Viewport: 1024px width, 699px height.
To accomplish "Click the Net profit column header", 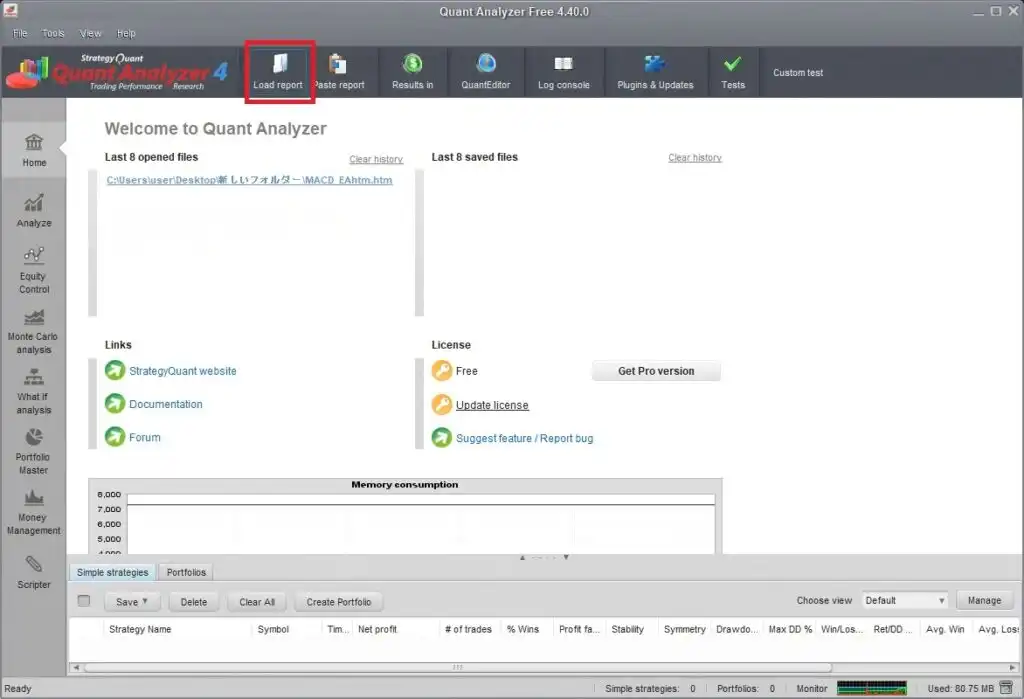I will click(378, 629).
